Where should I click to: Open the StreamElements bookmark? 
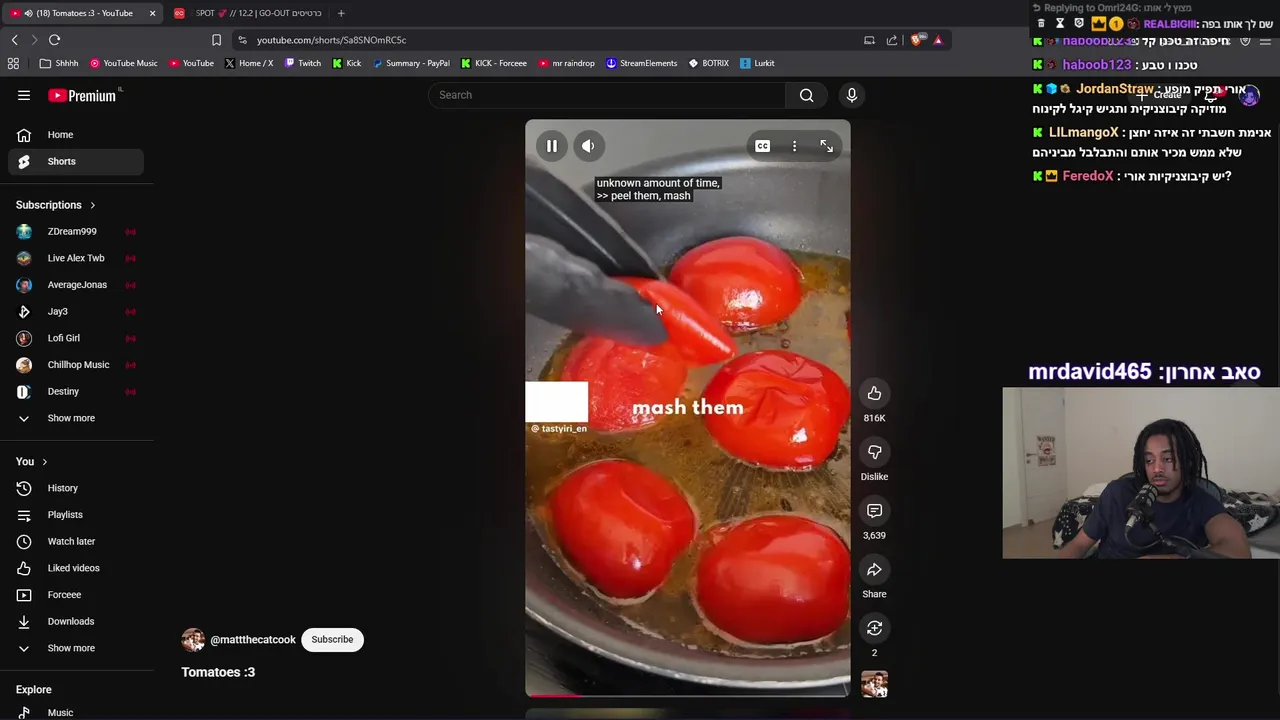641,63
